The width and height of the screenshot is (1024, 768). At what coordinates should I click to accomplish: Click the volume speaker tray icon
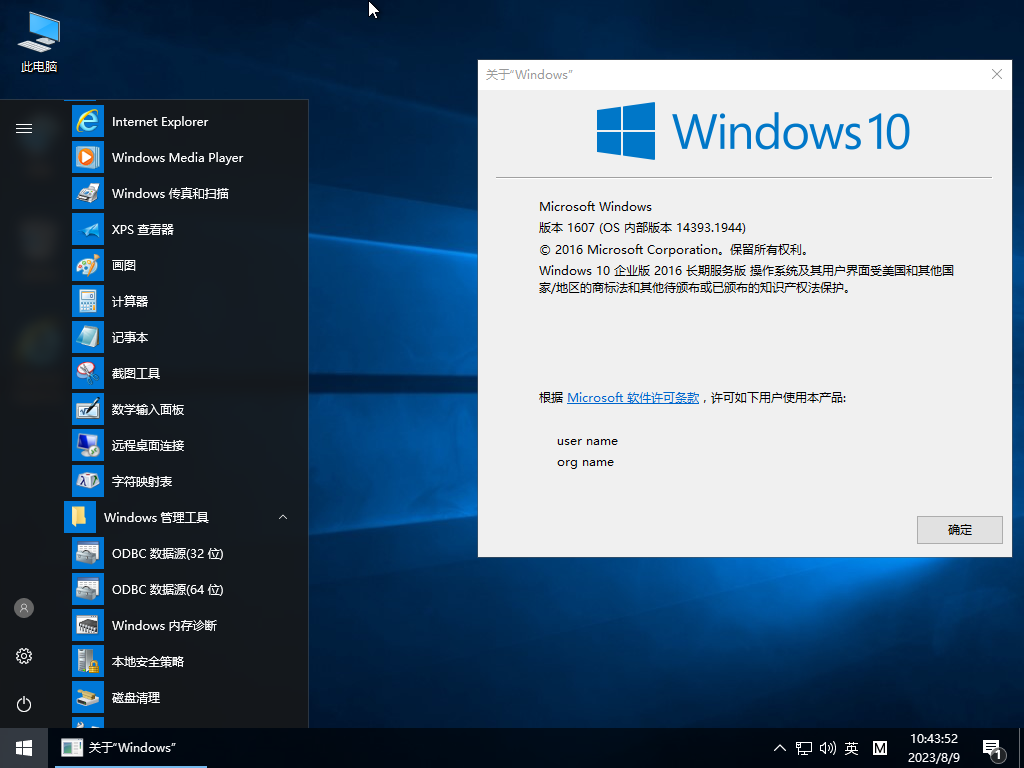pyautogui.click(x=827, y=748)
